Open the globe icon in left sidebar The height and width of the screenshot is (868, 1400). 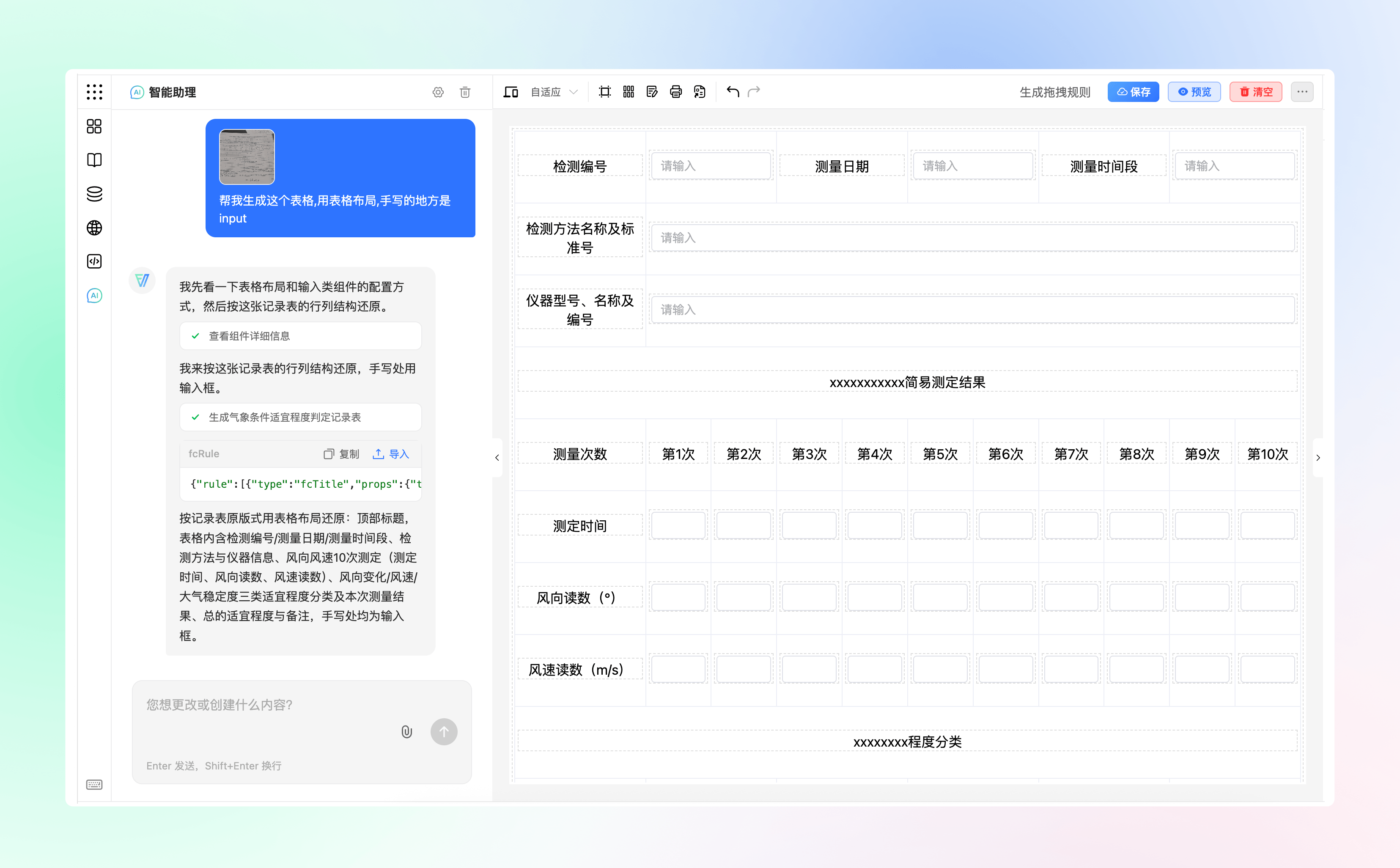click(94, 228)
